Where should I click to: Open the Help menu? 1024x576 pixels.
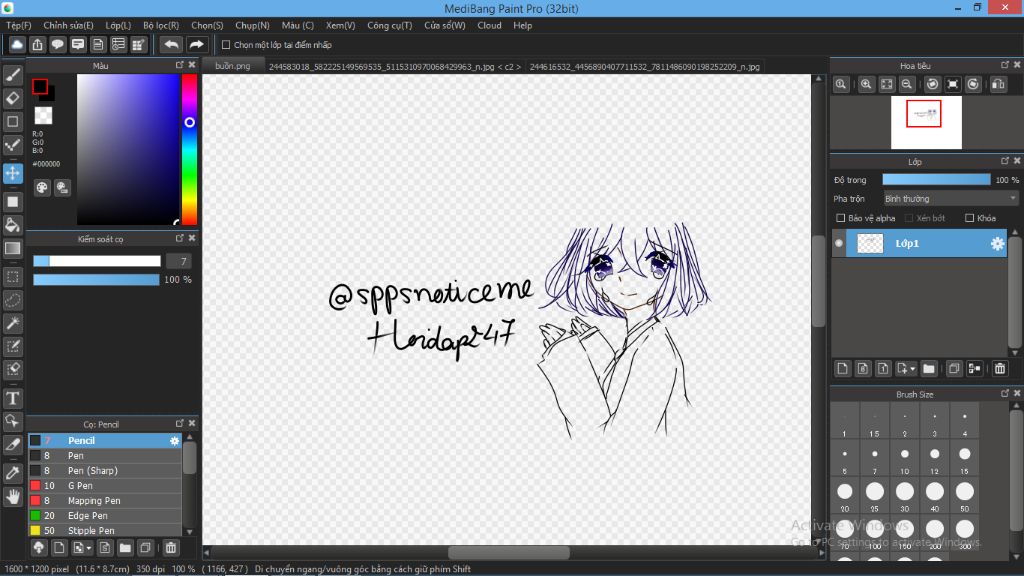point(522,25)
